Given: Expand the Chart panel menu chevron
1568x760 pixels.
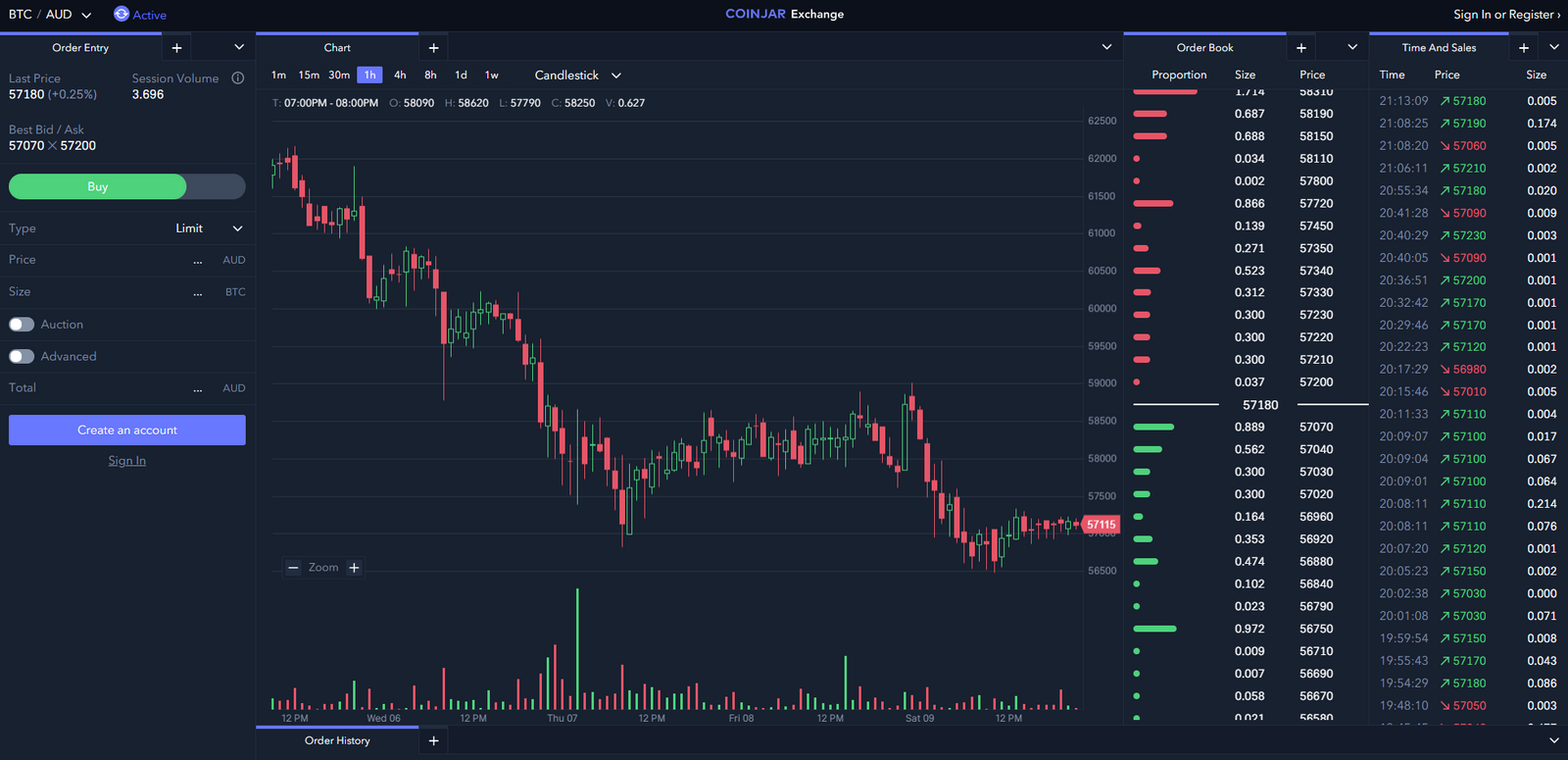Looking at the screenshot, I should click(x=1106, y=47).
